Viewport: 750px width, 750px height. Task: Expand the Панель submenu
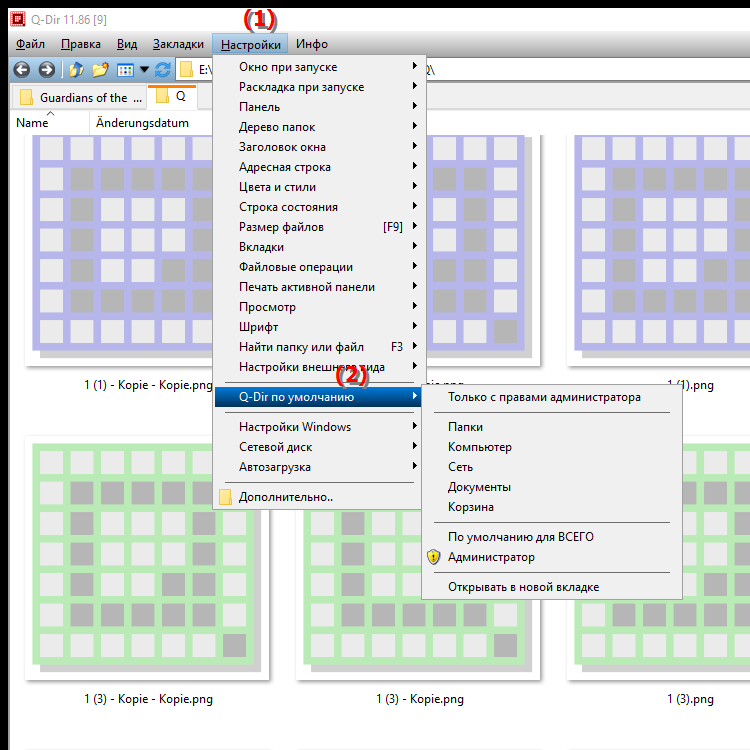click(318, 107)
